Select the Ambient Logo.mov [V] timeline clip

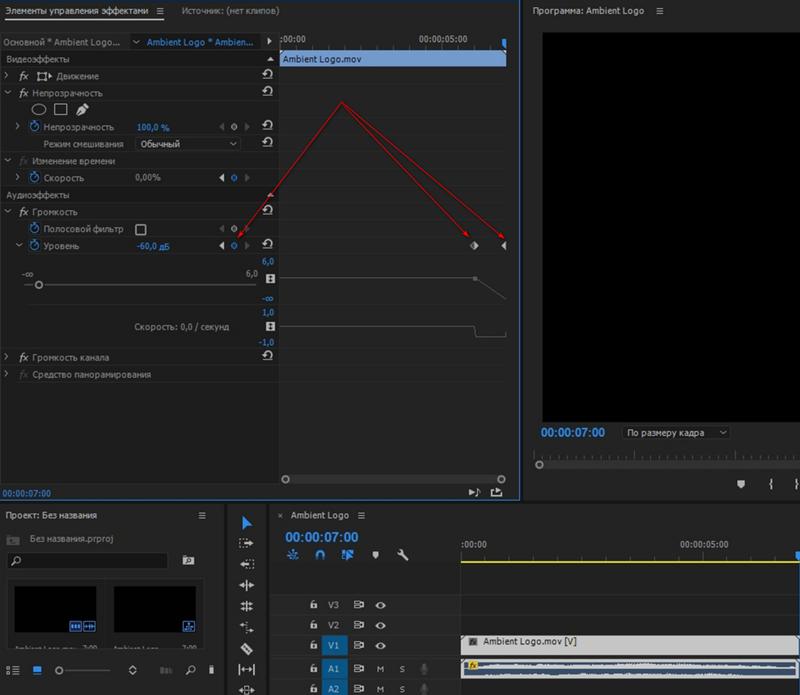coord(629,645)
